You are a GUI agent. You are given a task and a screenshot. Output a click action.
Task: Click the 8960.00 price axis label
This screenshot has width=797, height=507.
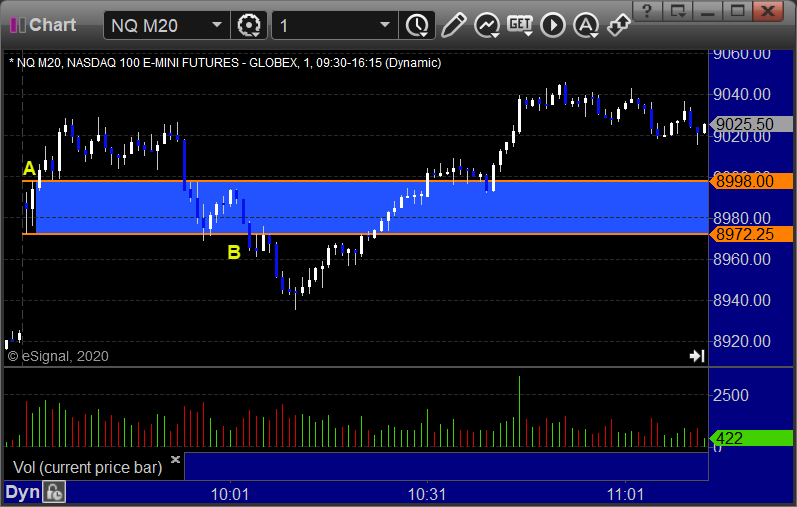click(742, 259)
